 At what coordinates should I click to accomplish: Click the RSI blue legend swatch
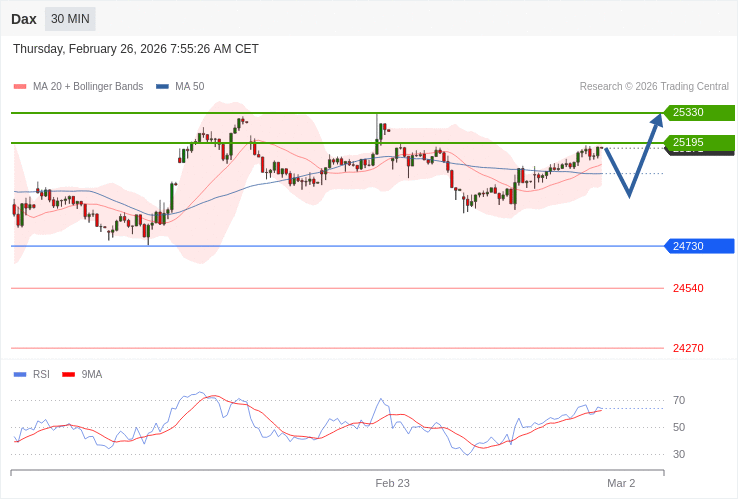(x=20, y=375)
